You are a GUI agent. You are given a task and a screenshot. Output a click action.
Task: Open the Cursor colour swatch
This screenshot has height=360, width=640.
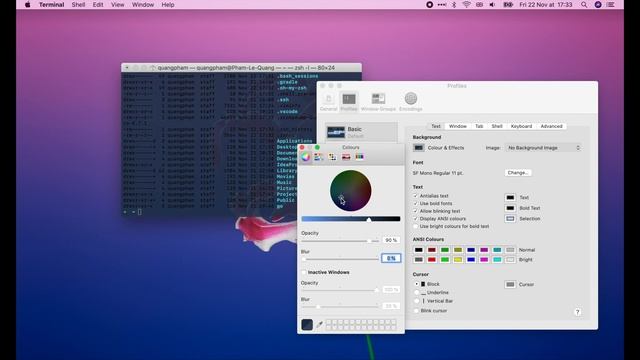510,284
